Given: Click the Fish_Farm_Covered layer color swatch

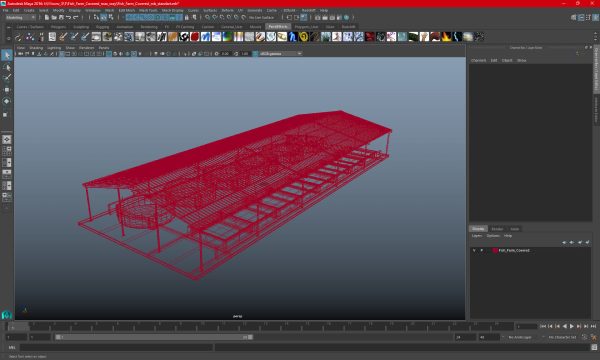Looking at the screenshot, I should (495, 251).
